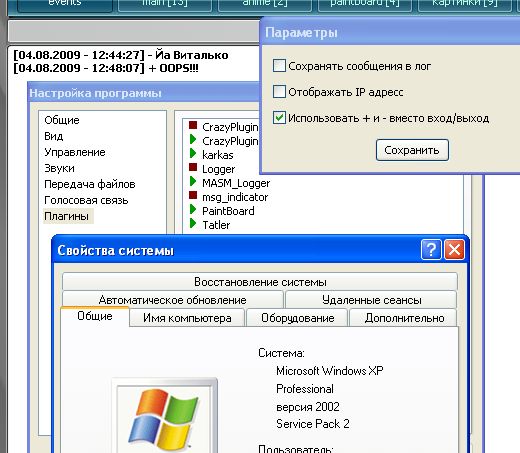
Task: Switch to Восстановление системы tab
Action: point(260,282)
